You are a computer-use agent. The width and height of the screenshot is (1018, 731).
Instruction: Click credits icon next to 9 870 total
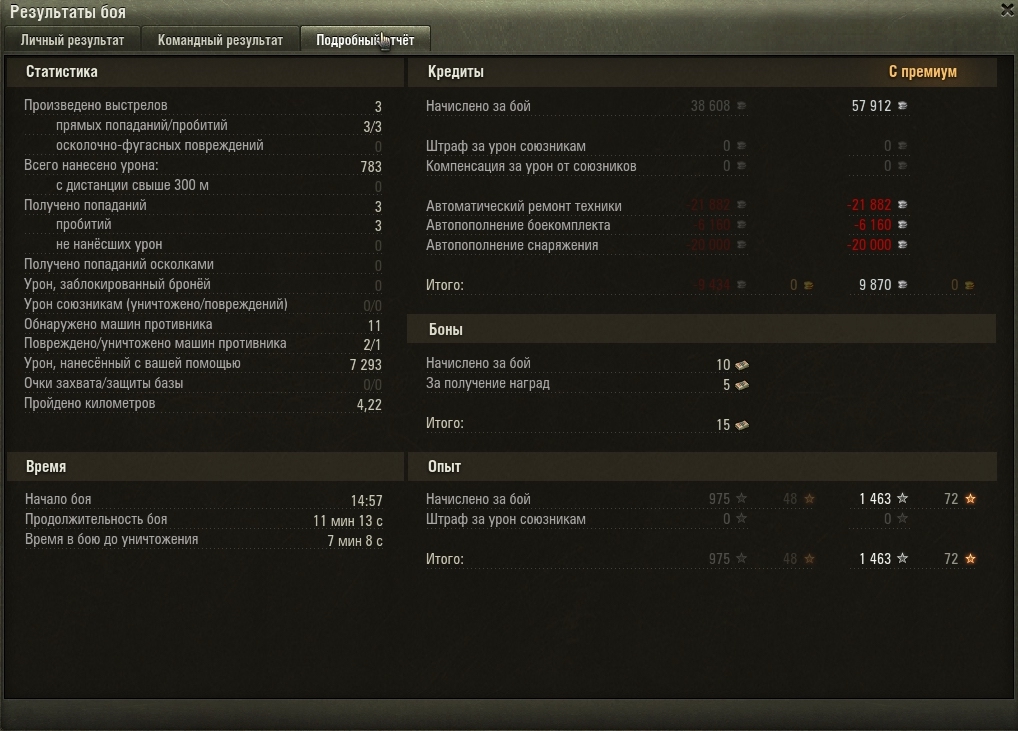(902, 284)
